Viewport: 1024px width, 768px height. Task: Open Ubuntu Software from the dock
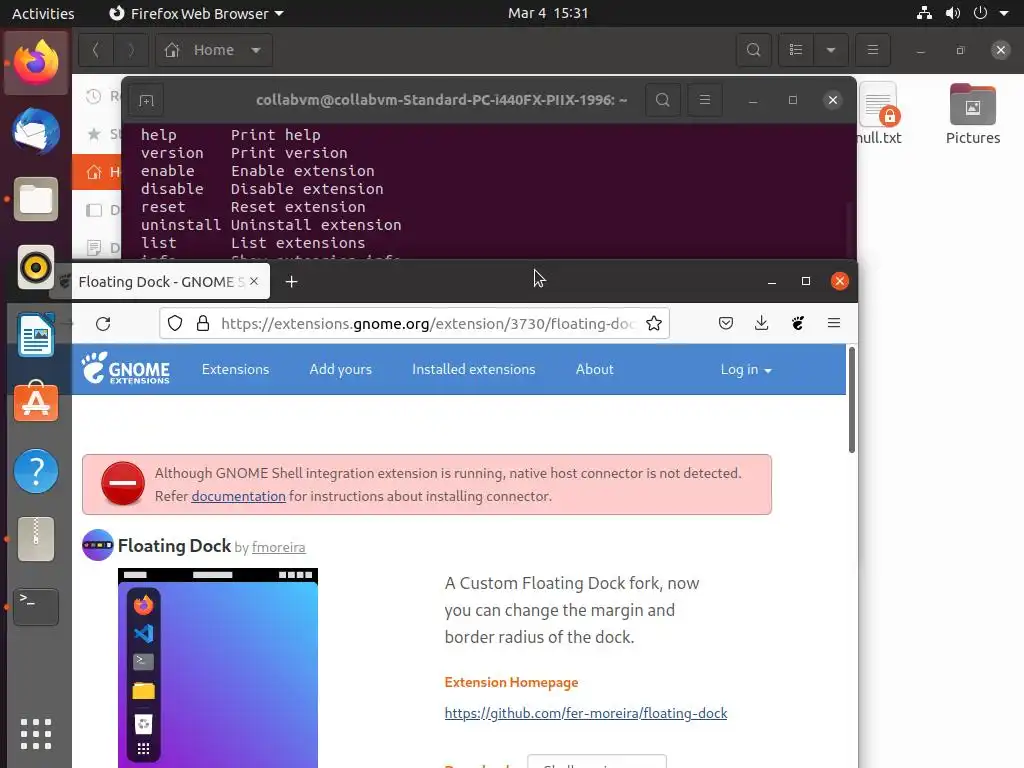click(x=36, y=402)
